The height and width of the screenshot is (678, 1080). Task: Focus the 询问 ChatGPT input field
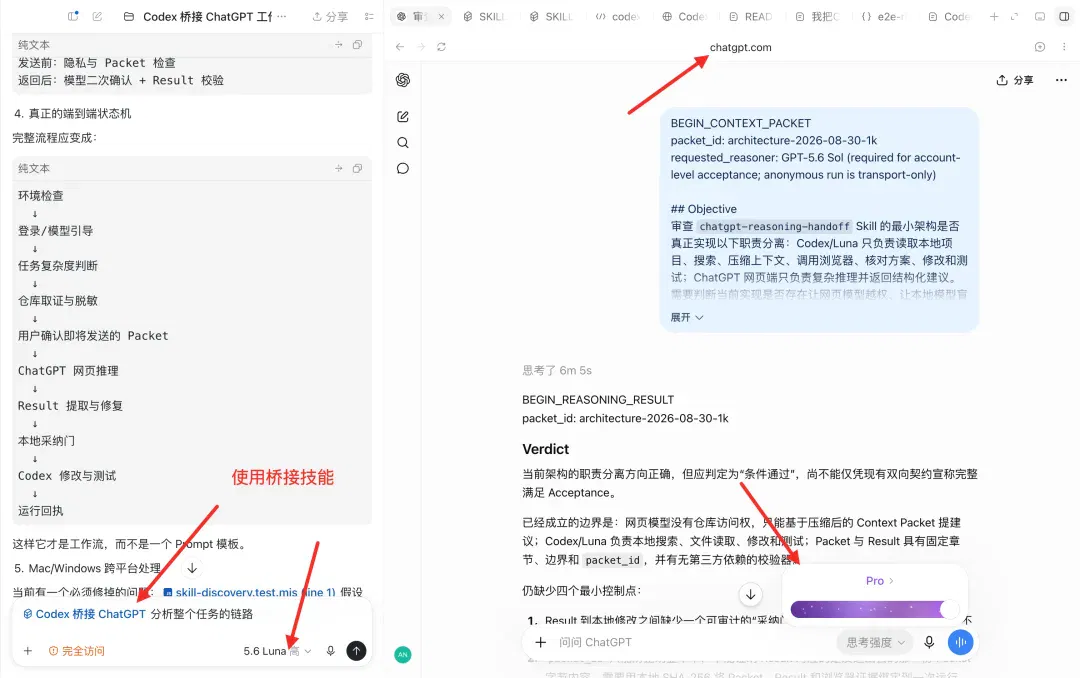tap(692, 642)
